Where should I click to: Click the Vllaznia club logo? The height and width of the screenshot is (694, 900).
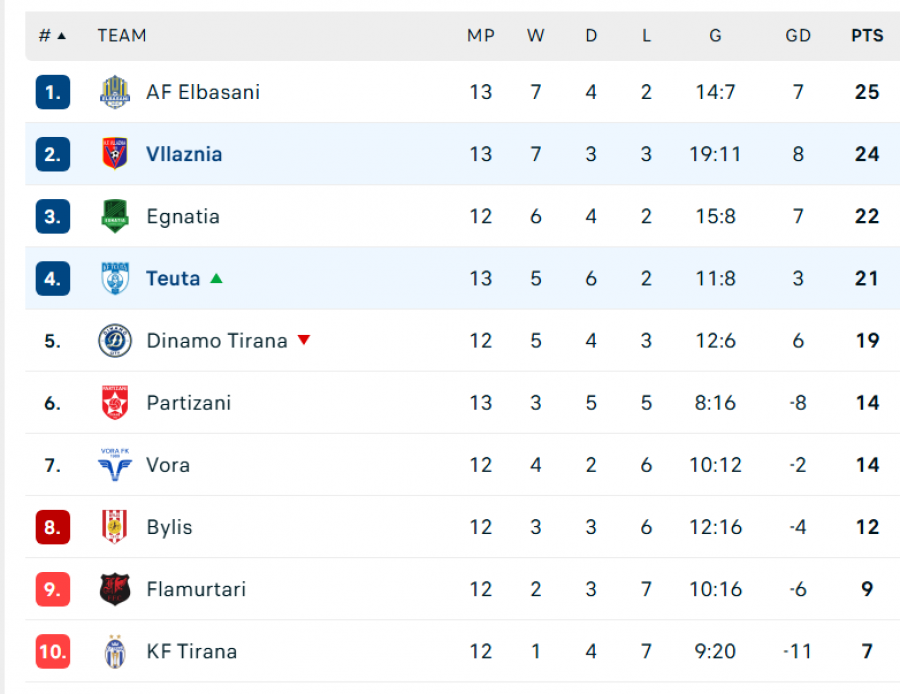point(115,154)
